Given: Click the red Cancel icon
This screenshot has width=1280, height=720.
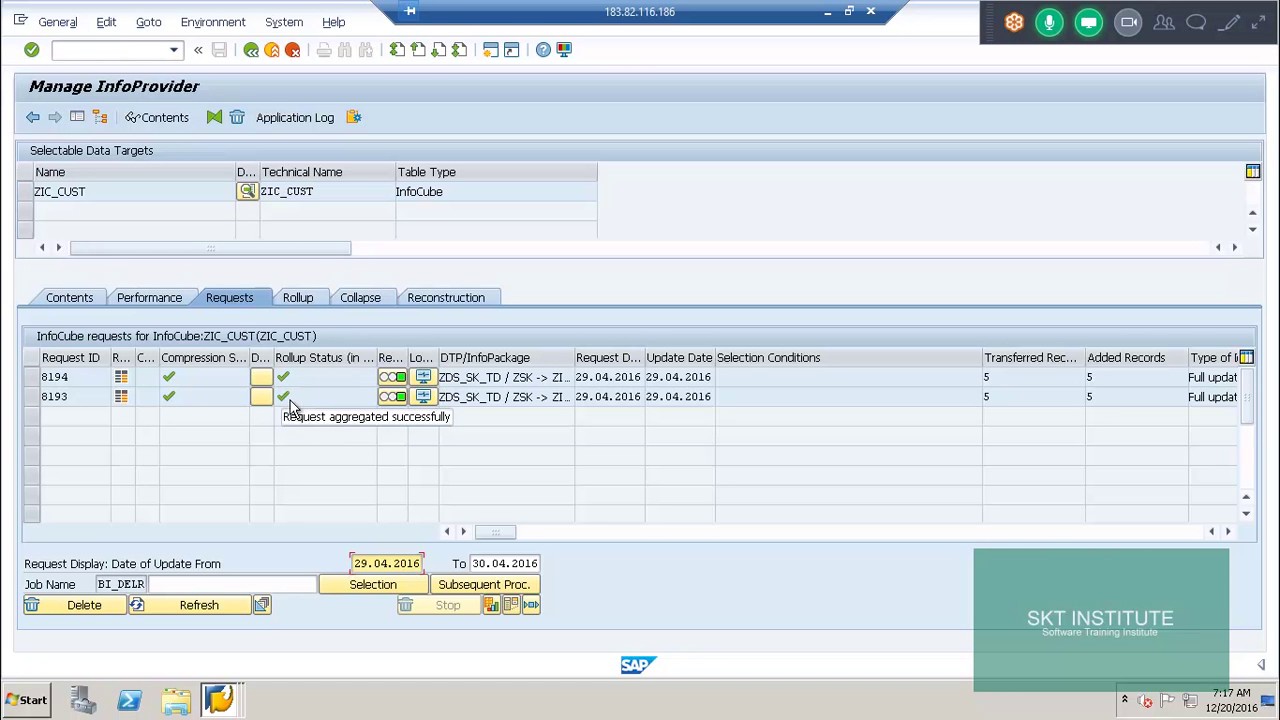Looking at the screenshot, I should pos(293,50).
